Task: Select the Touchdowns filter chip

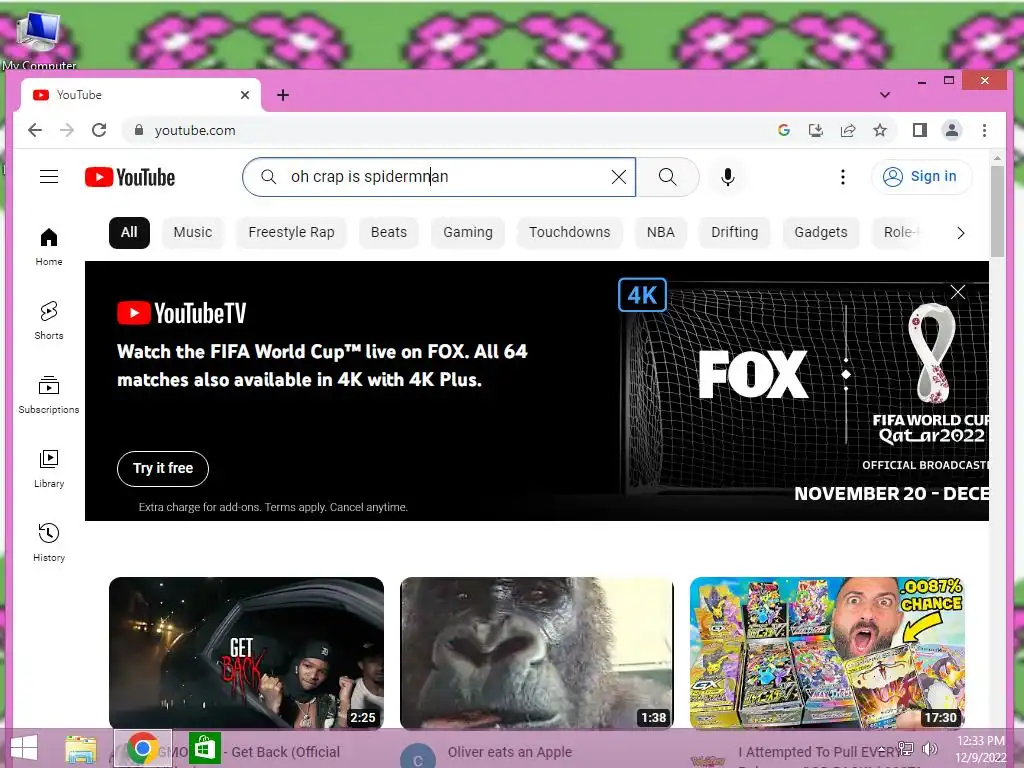Action: (569, 232)
